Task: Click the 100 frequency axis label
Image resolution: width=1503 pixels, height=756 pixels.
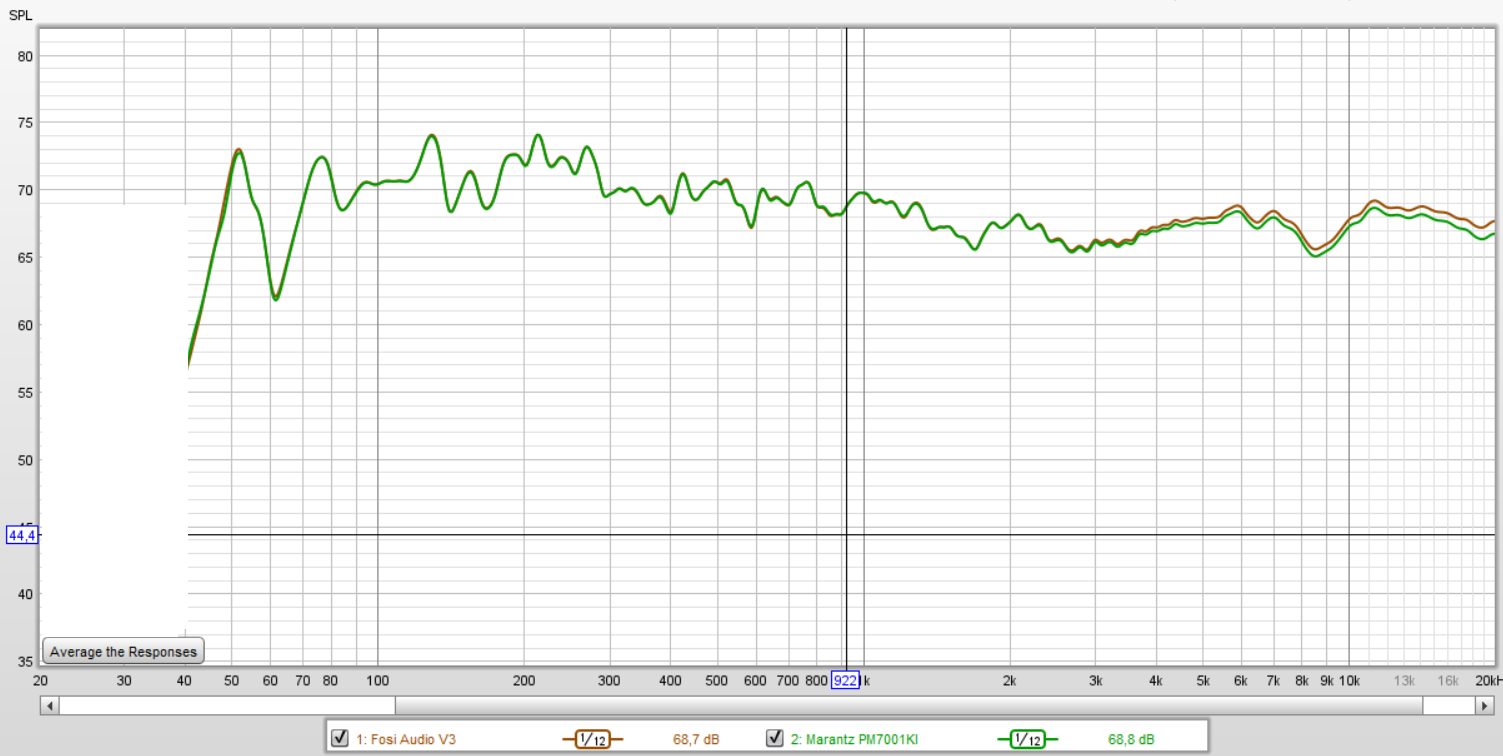Action: (377, 681)
